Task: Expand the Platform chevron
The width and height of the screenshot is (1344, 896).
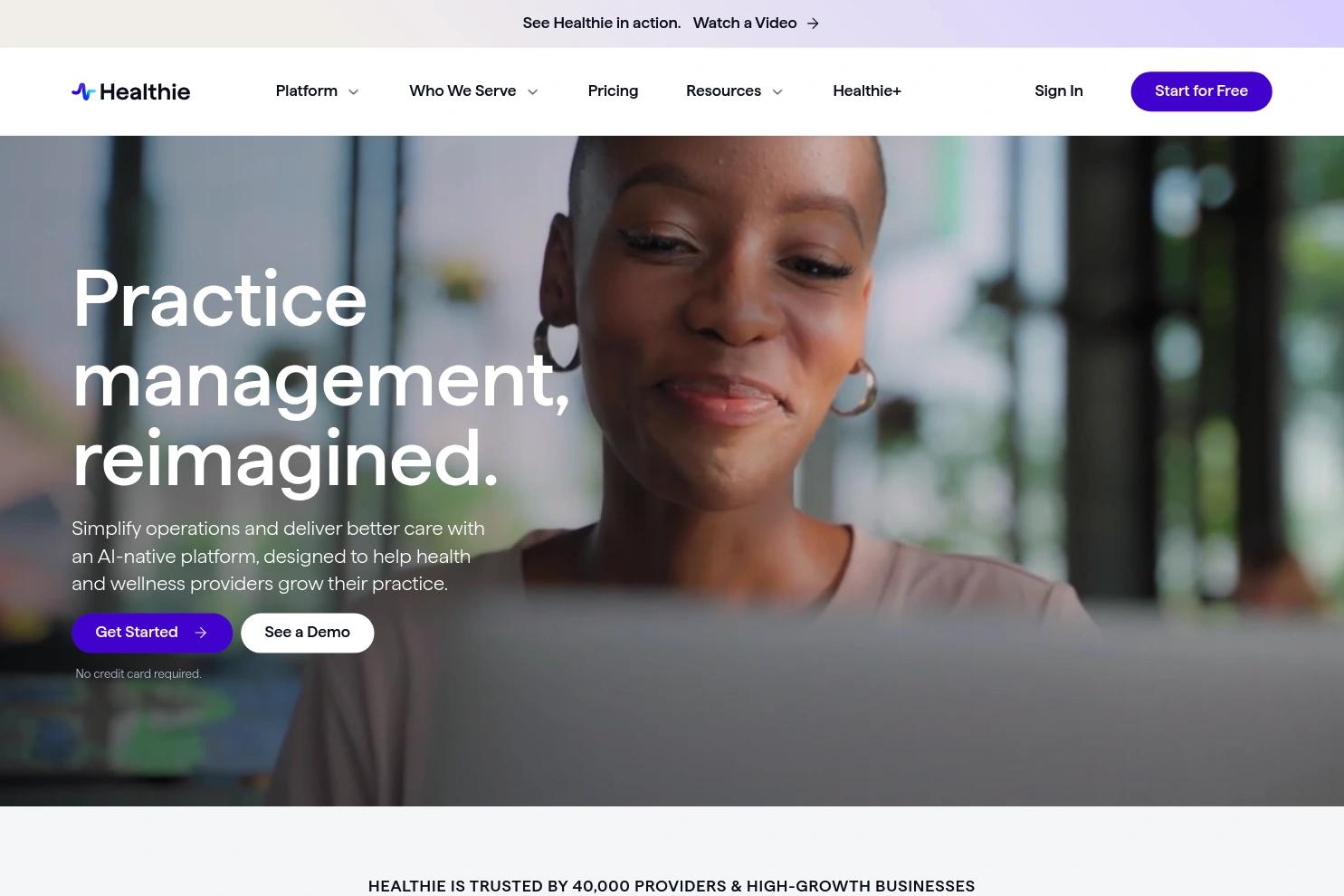Action: coord(354,91)
